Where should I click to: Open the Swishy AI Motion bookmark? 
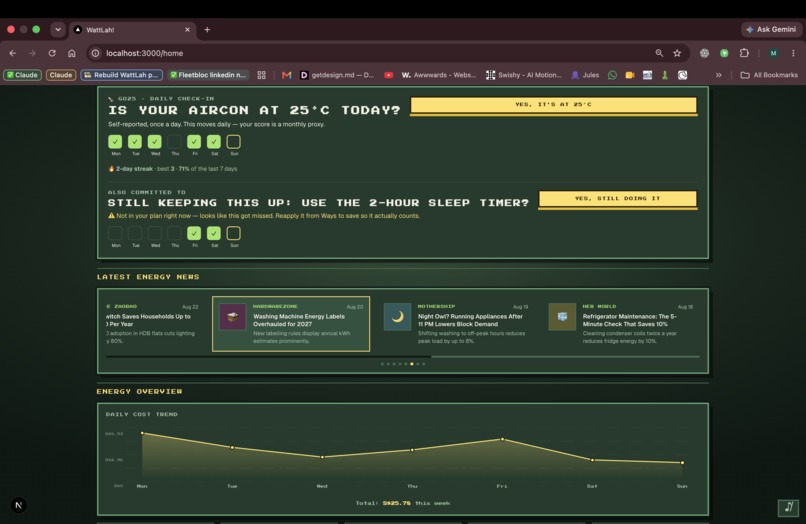524,75
